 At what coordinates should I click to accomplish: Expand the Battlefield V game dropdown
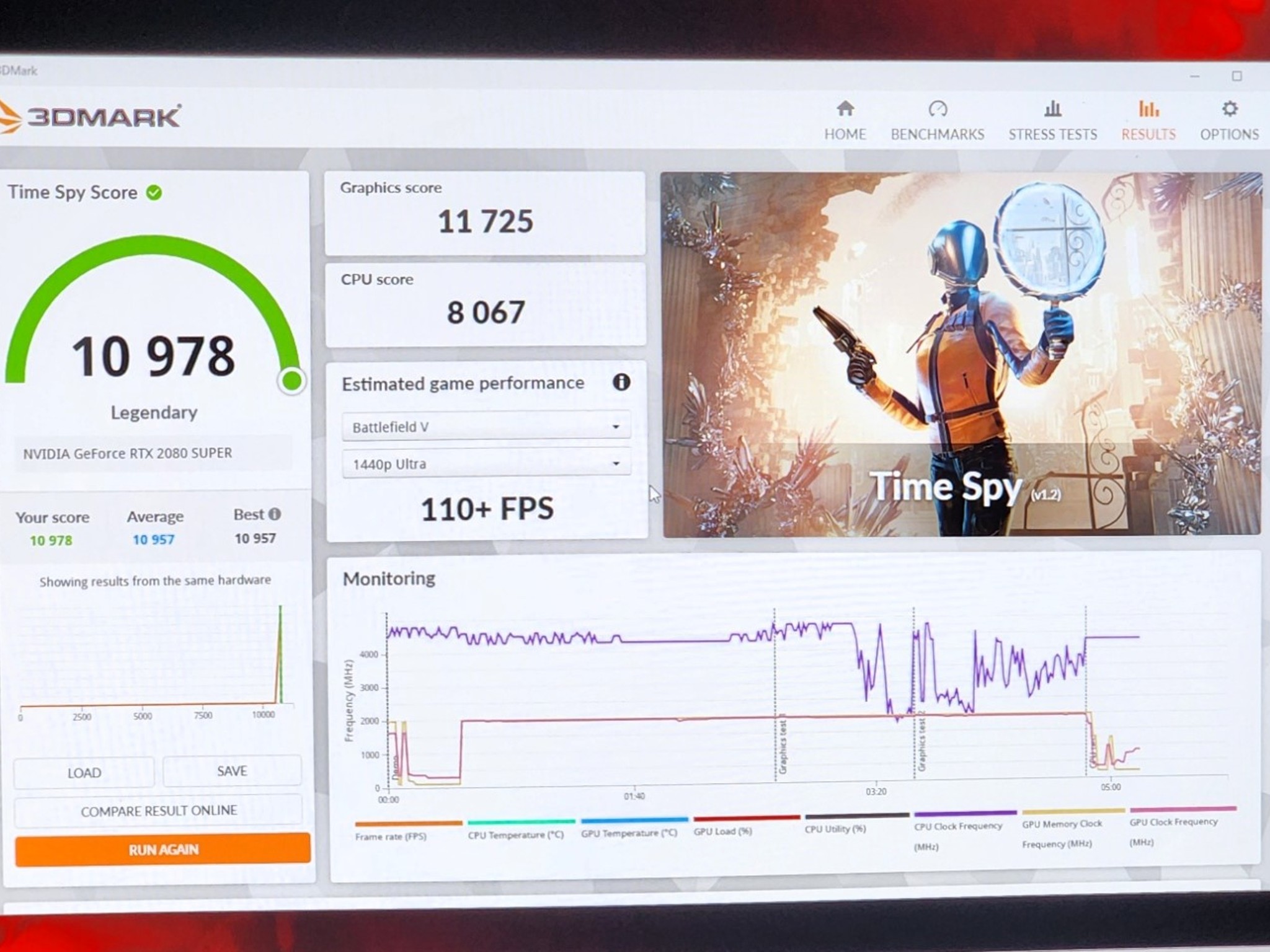coord(486,426)
